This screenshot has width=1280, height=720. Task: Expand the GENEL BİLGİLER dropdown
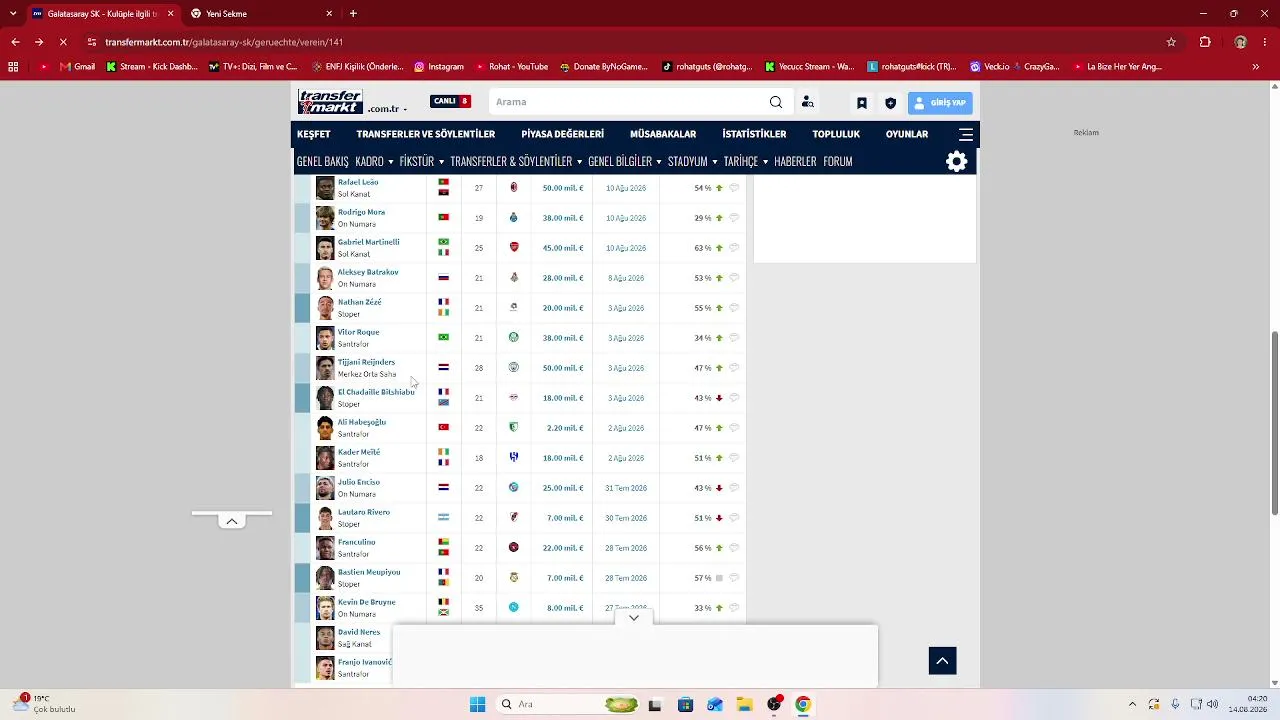[x=625, y=161]
